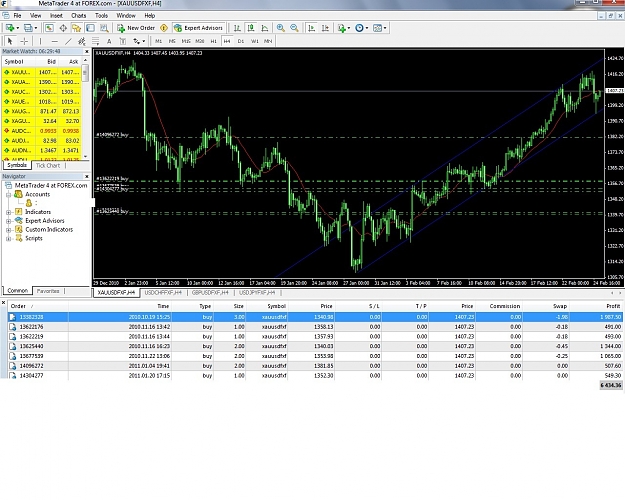Click the yellow diamond MetaEditor icon

coord(164,28)
